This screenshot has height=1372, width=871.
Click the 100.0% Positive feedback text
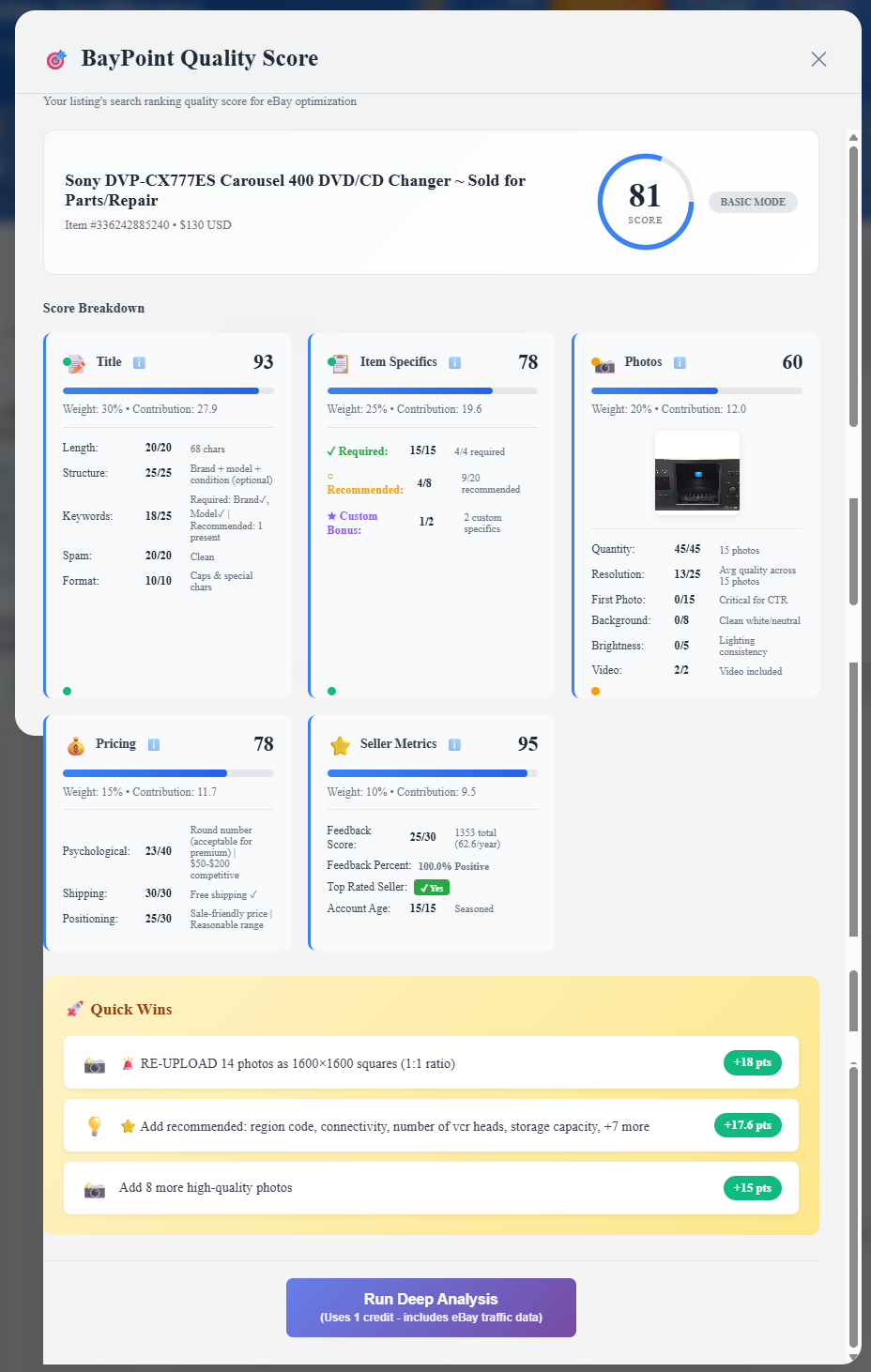453,866
